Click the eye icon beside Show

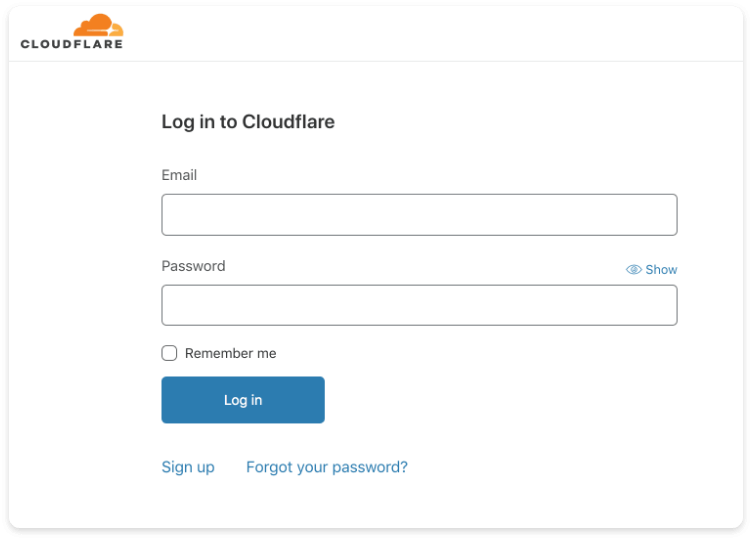click(x=634, y=270)
